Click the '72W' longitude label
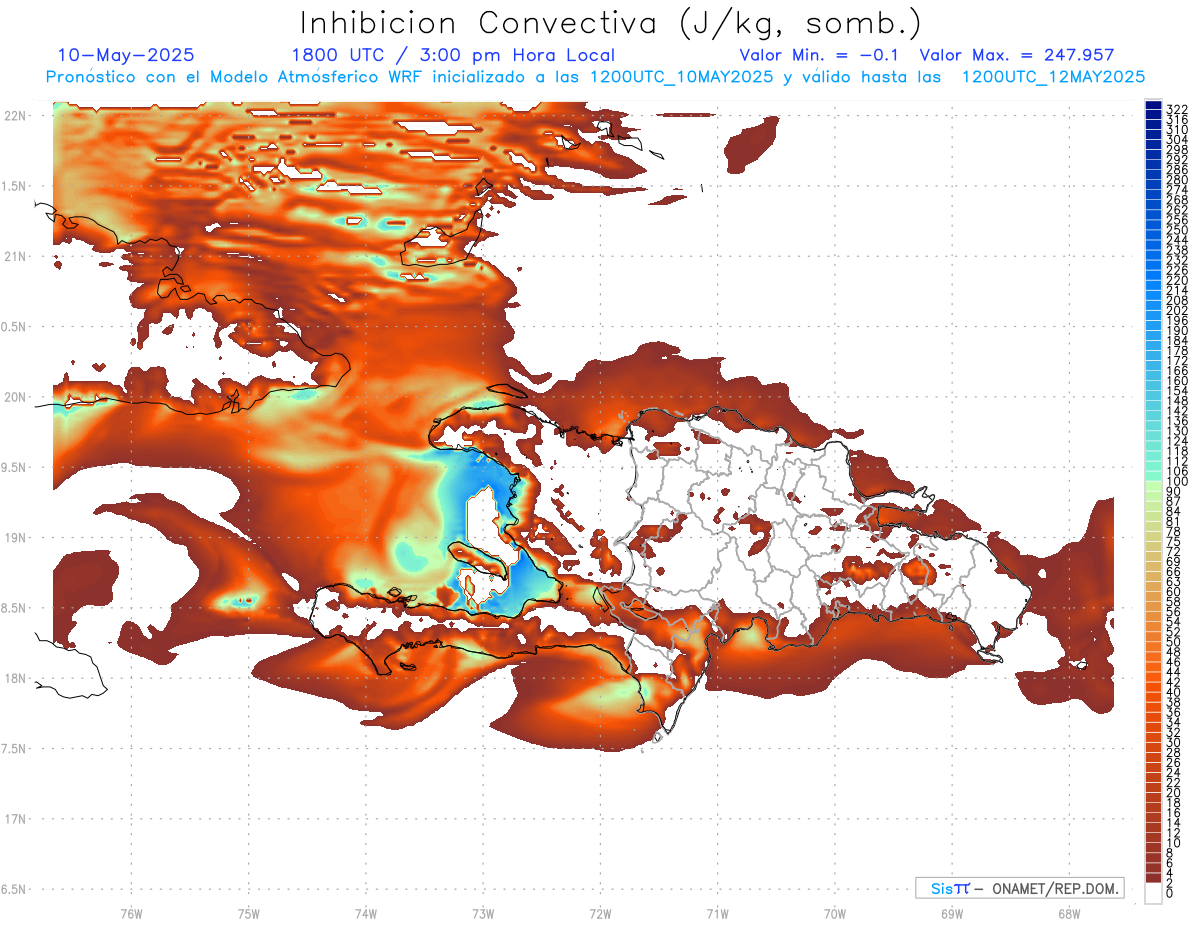 600,914
